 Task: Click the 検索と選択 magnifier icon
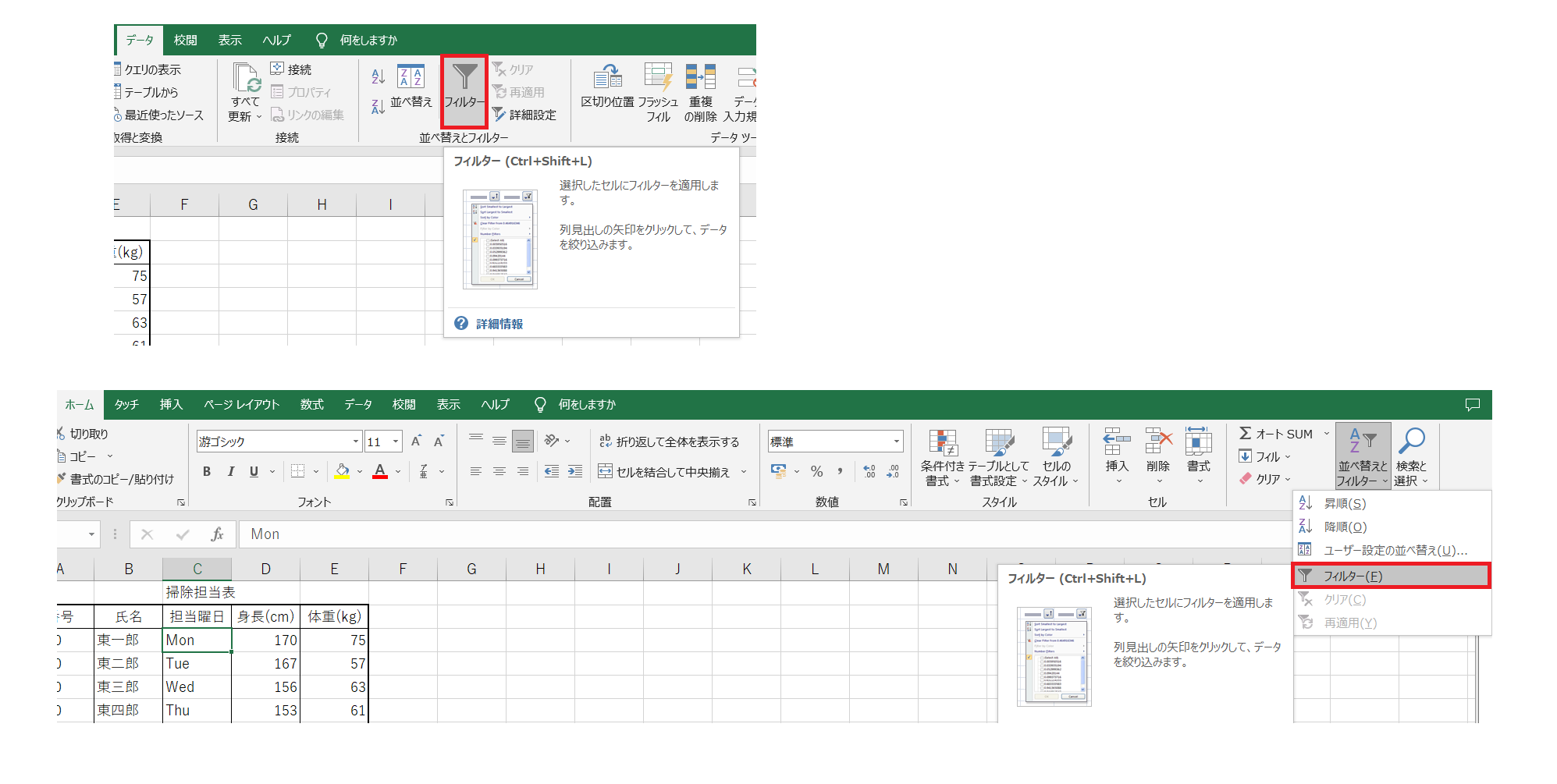(x=1411, y=442)
